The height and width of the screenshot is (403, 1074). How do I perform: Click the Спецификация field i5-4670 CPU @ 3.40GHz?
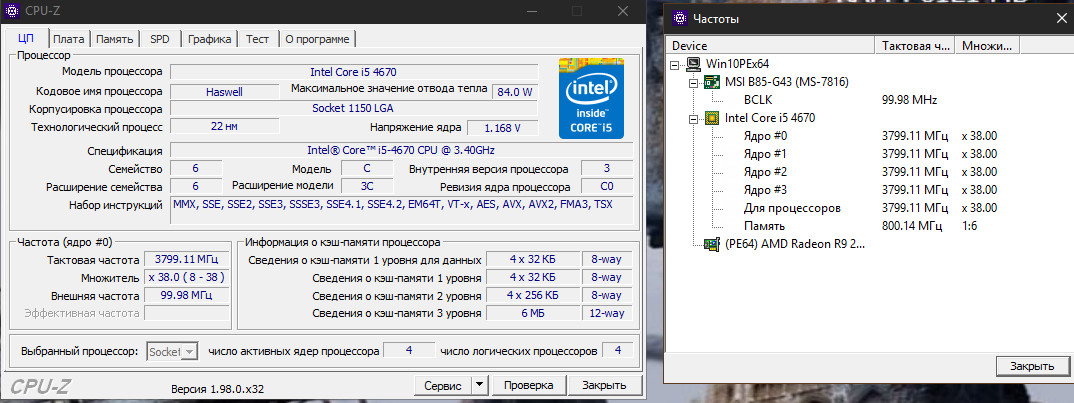pyautogui.click(x=401, y=151)
